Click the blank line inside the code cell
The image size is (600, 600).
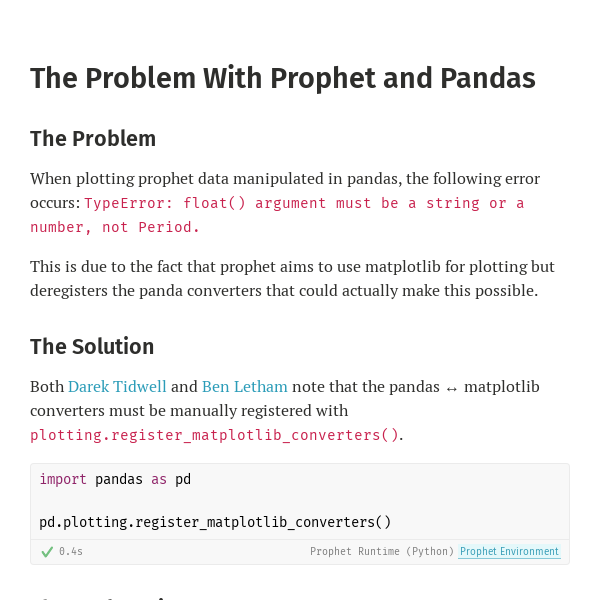[x=300, y=501]
